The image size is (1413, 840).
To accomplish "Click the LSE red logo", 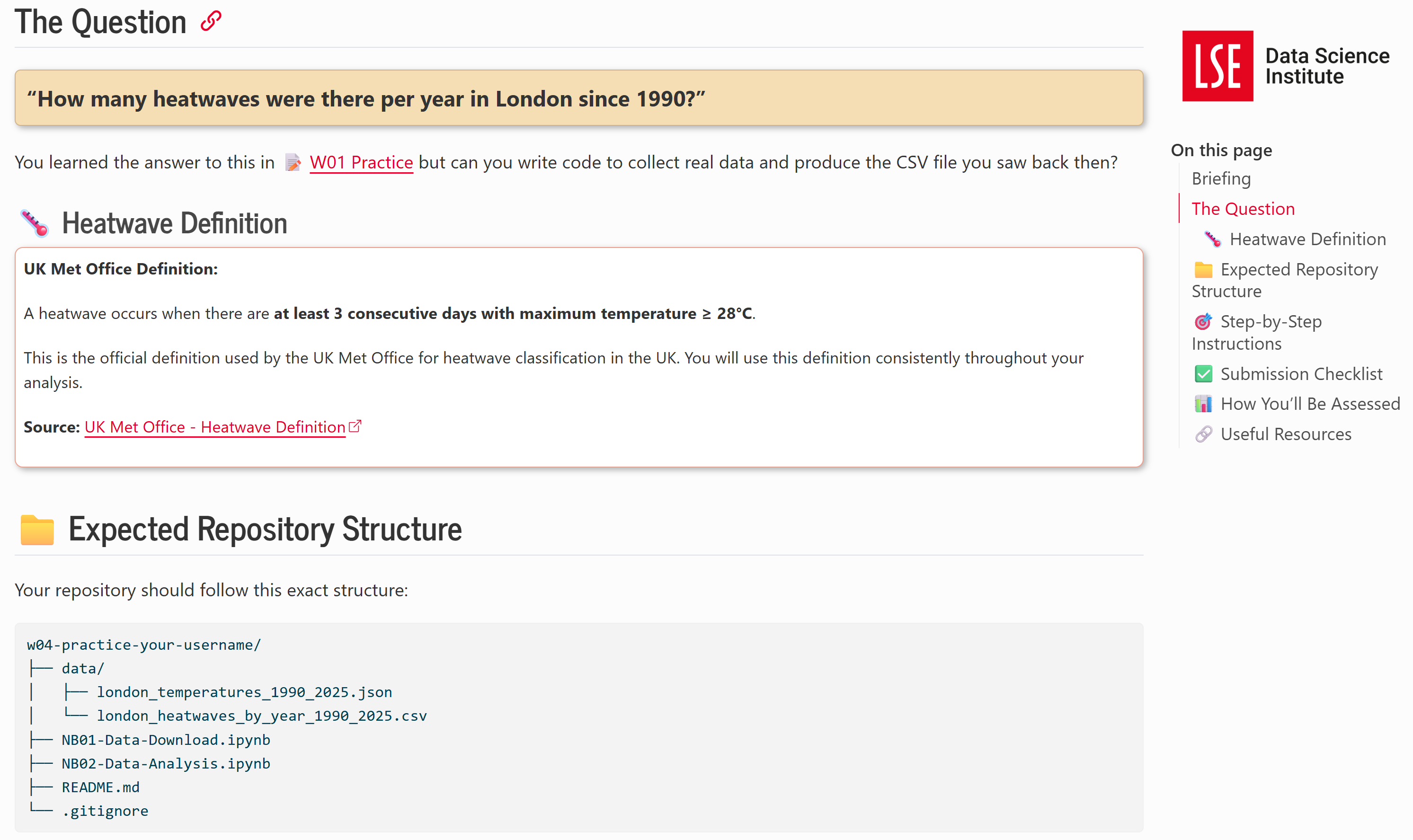I will (1217, 66).
